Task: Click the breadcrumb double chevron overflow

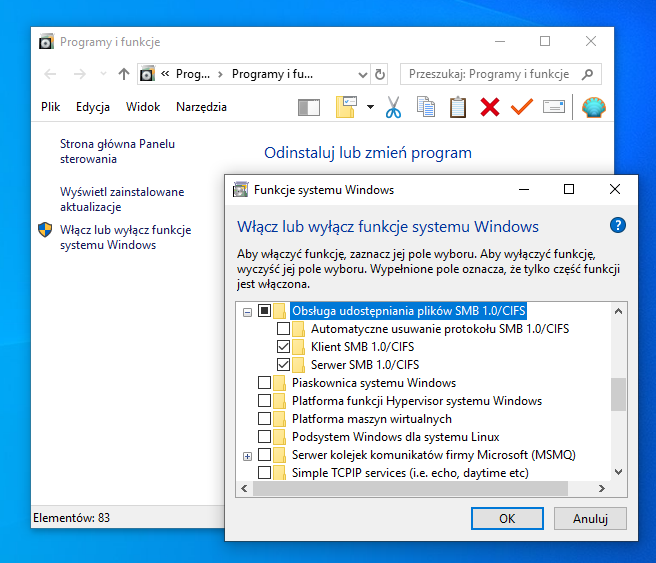Action: [x=165, y=74]
